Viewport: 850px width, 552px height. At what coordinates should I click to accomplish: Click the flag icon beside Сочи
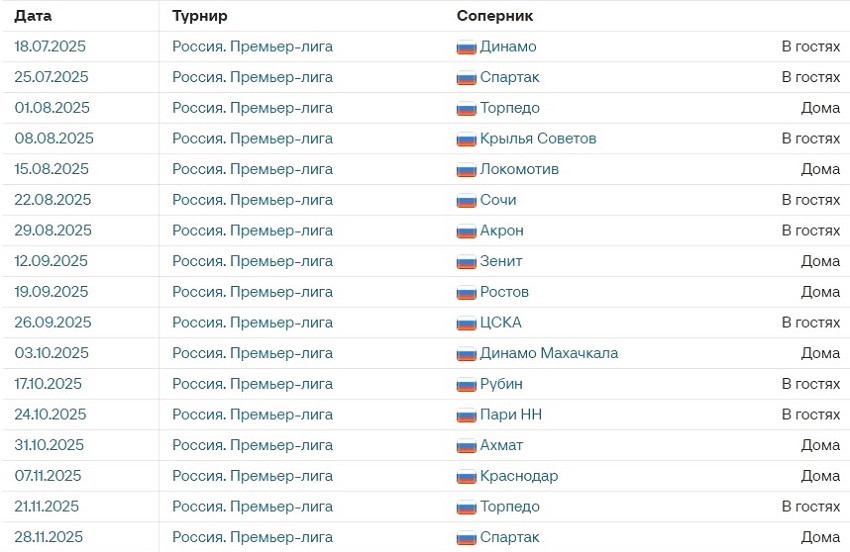point(466,201)
